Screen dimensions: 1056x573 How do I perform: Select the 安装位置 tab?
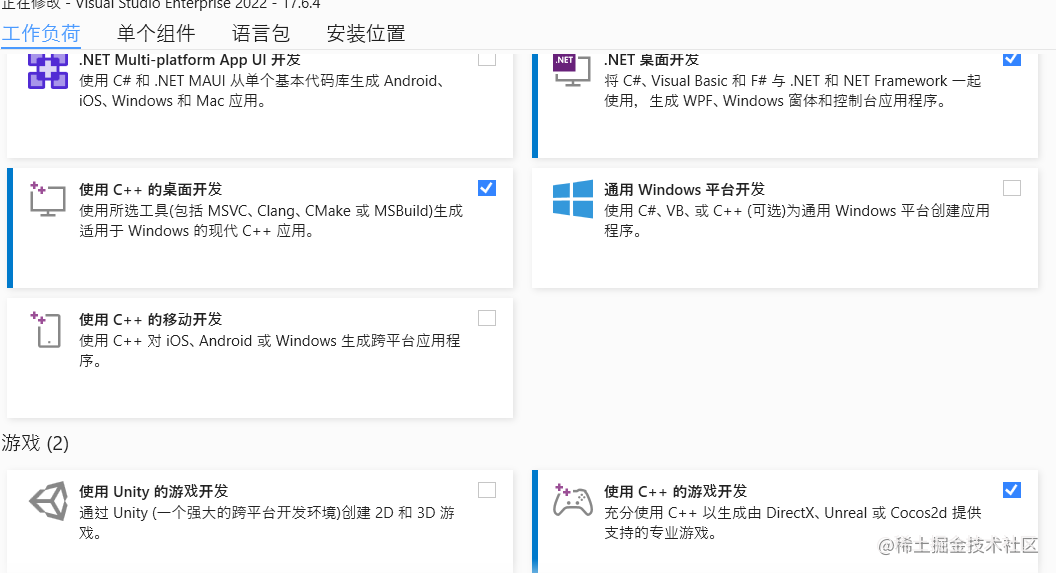pos(366,34)
